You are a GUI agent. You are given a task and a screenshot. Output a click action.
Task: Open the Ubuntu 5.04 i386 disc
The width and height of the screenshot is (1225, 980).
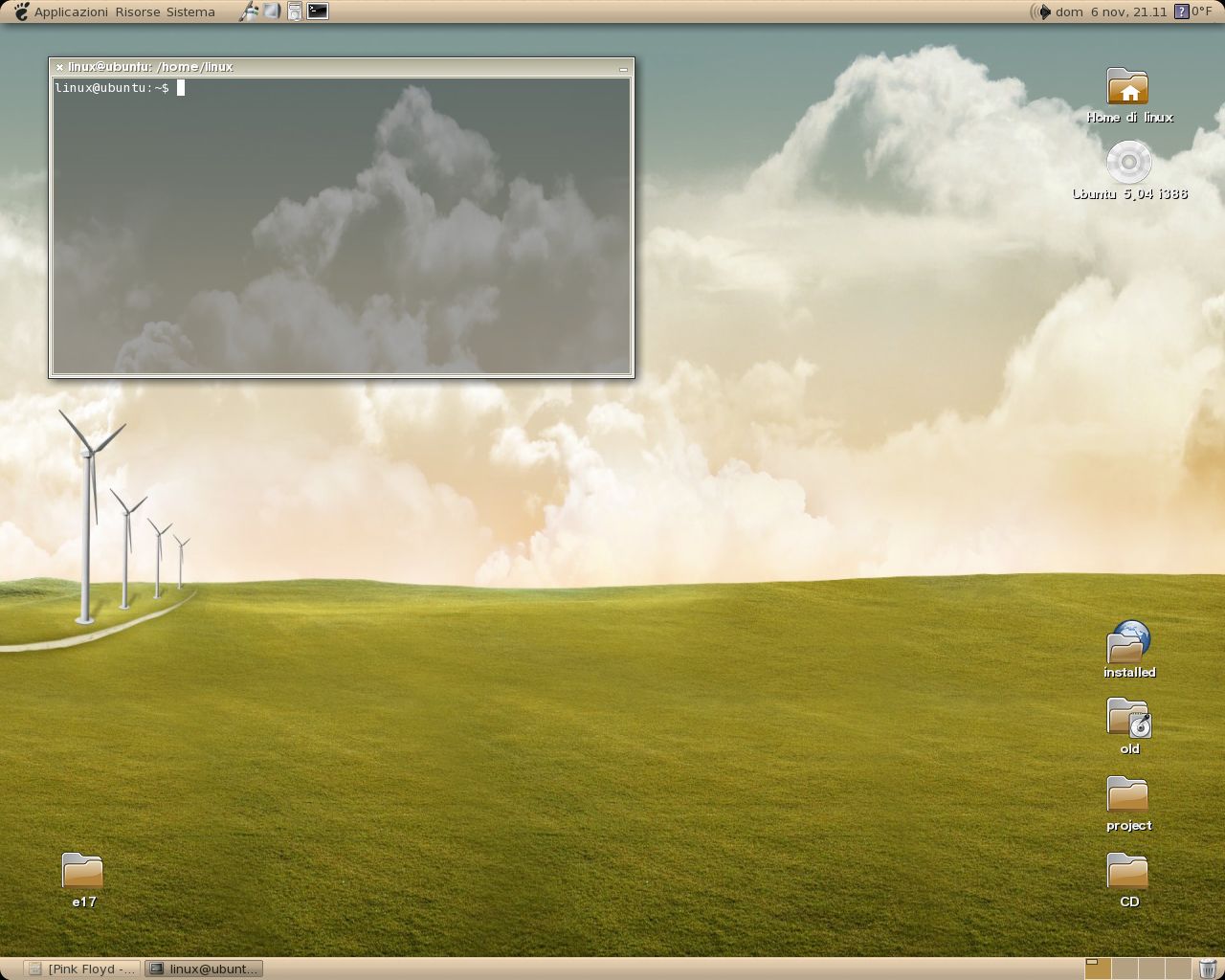[x=1129, y=171]
